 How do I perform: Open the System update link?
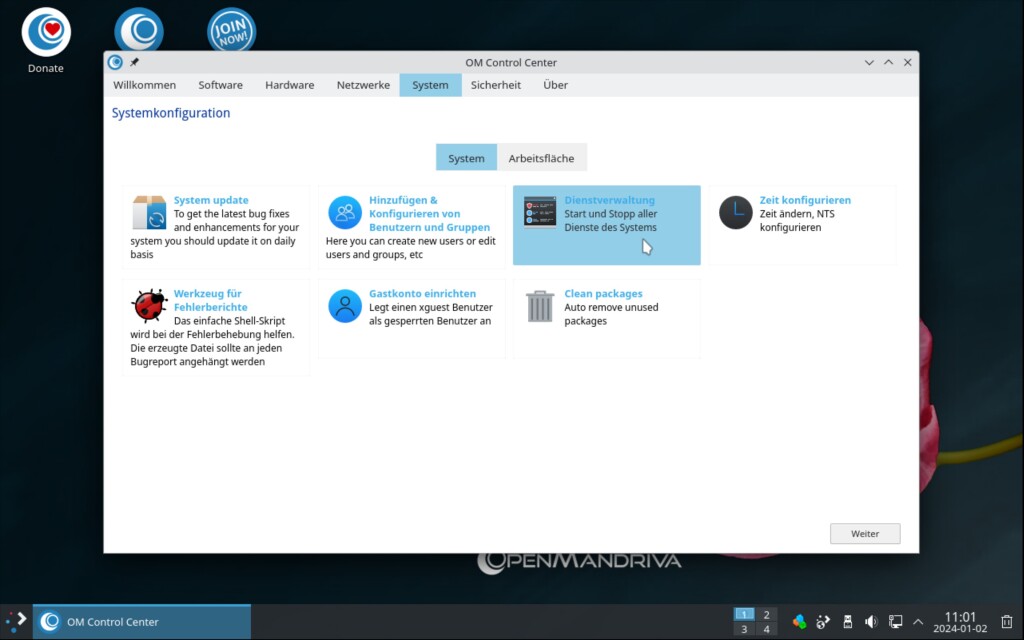coord(211,200)
